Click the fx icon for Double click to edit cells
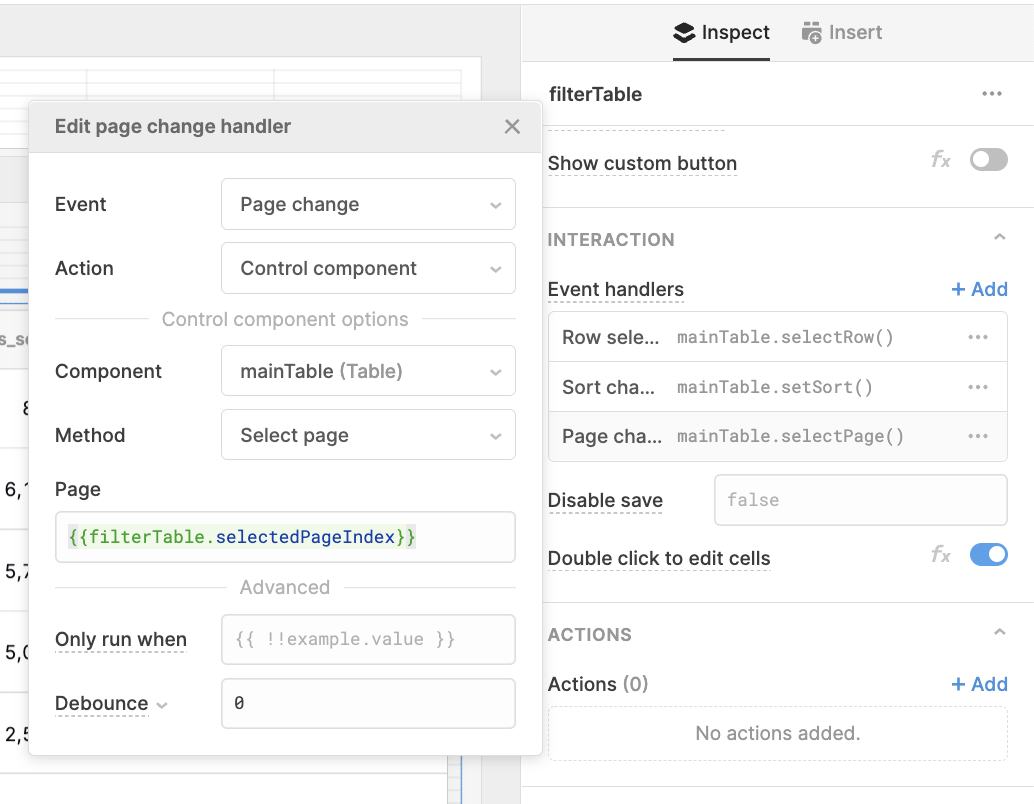 (x=941, y=554)
